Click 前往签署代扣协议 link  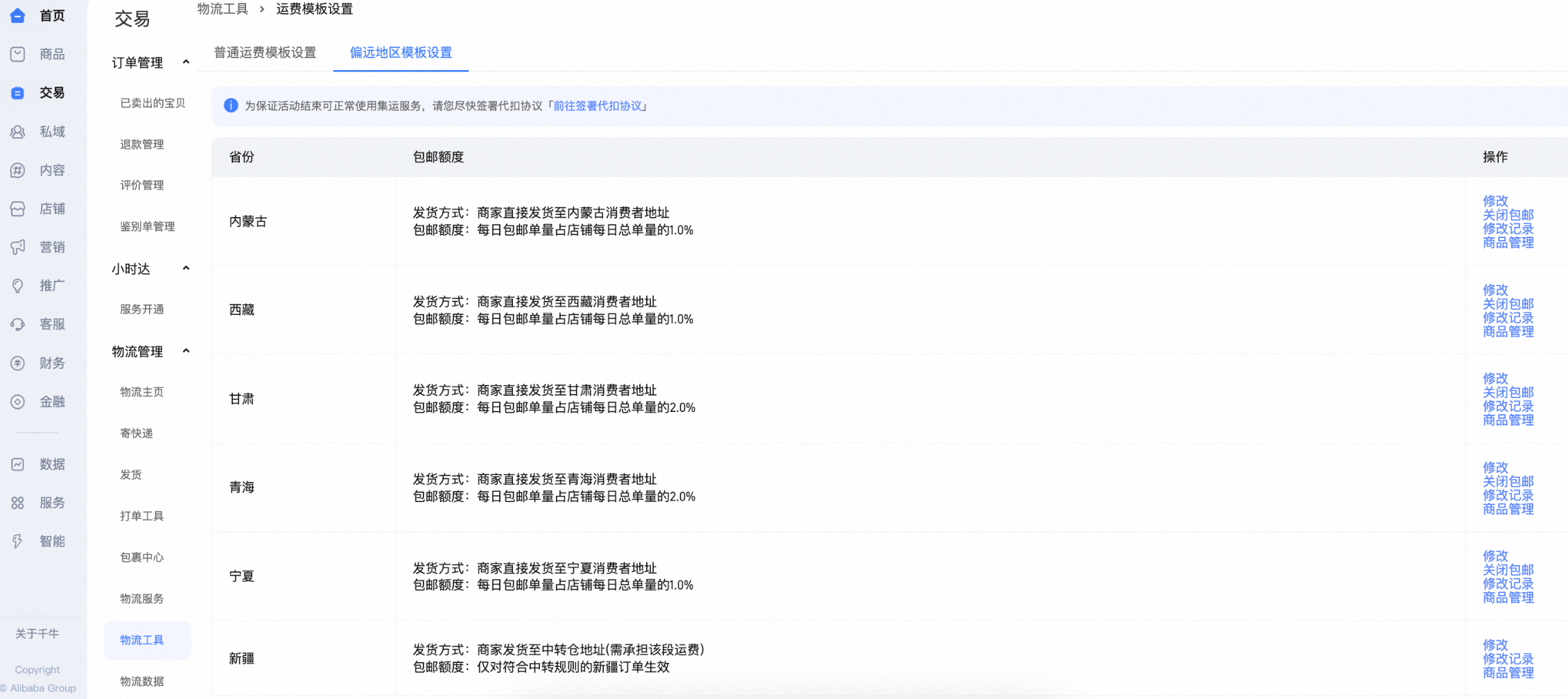coord(598,105)
